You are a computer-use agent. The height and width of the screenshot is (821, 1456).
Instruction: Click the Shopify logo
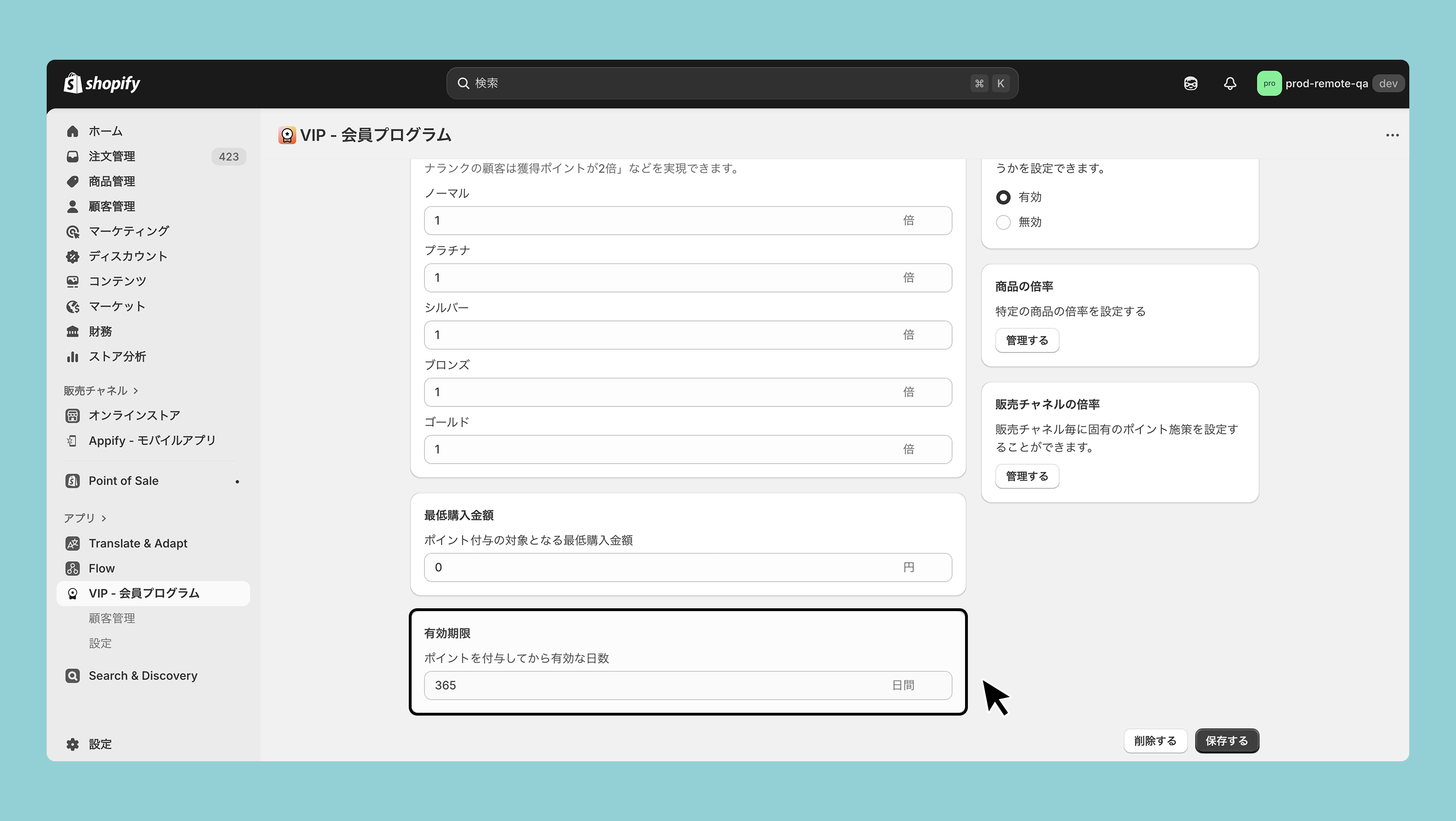coord(102,83)
